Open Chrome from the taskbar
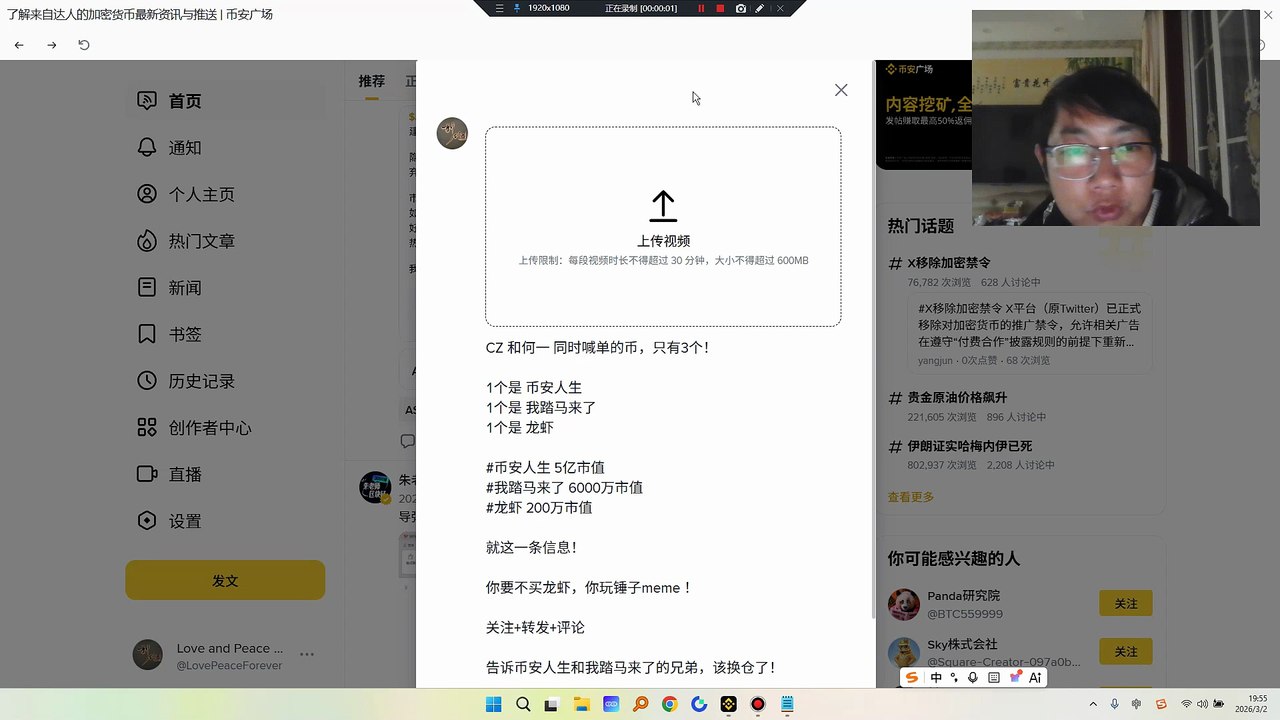Screen dimensions: 1280x720 [x=669, y=704]
